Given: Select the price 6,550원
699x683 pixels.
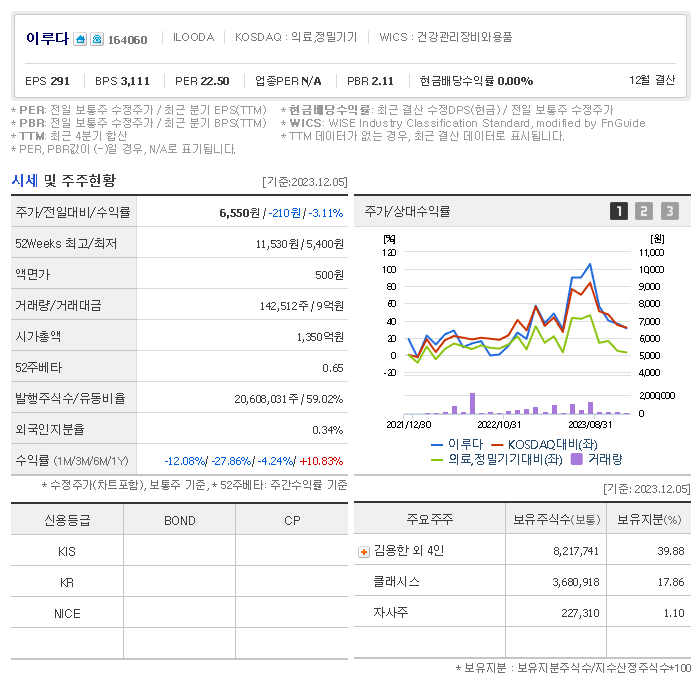Looking at the screenshot, I should point(239,213).
